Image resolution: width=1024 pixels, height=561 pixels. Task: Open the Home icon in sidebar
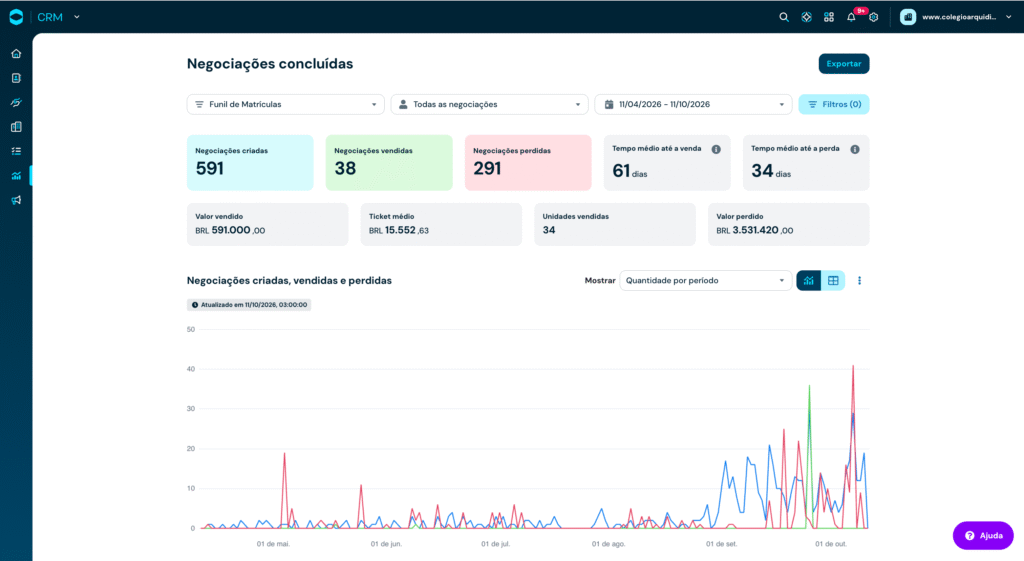click(16, 54)
